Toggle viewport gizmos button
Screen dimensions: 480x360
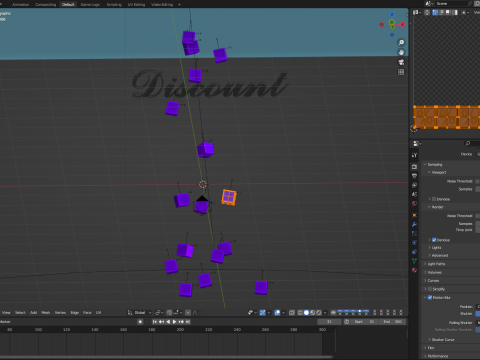(263, 313)
